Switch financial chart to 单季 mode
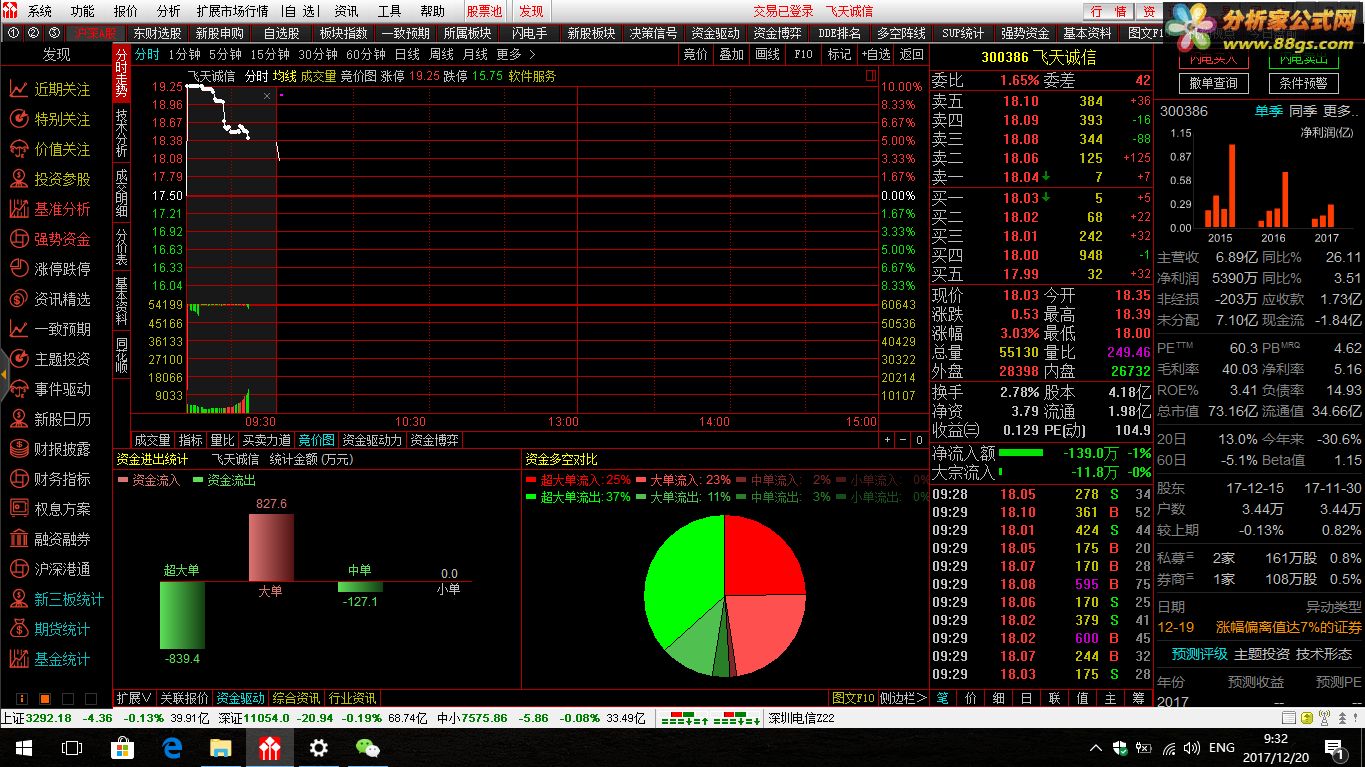This screenshot has width=1365, height=767. pyautogui.click(x=1269, y=111)
